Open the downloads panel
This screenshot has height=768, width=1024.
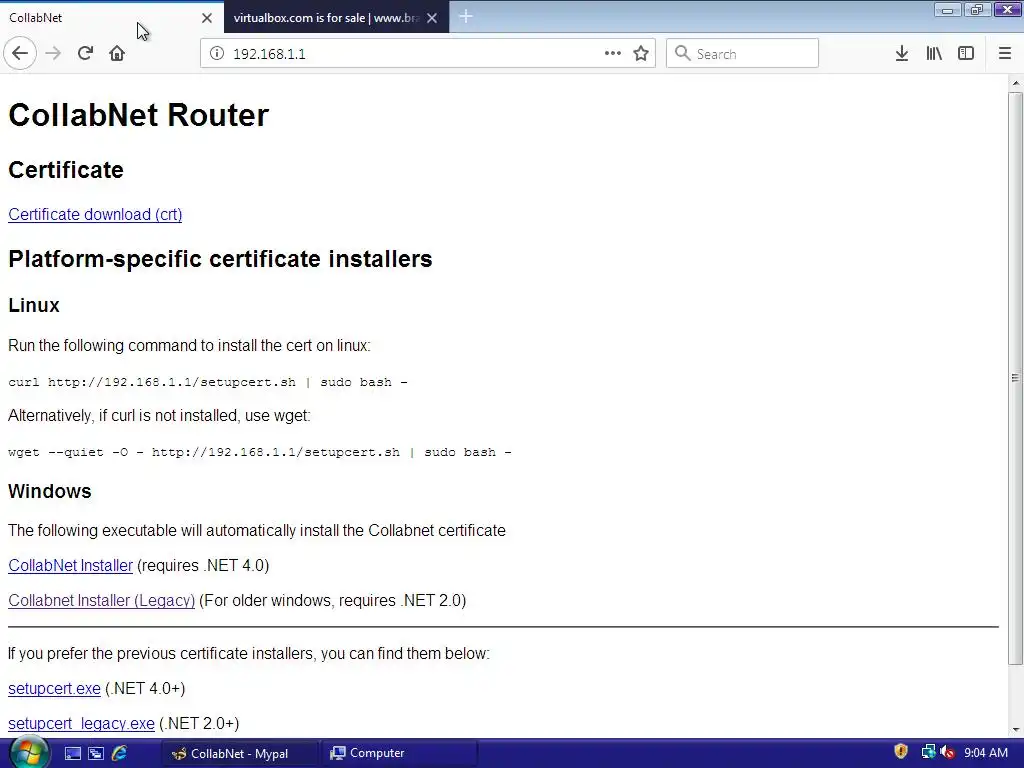pos(902,54)
